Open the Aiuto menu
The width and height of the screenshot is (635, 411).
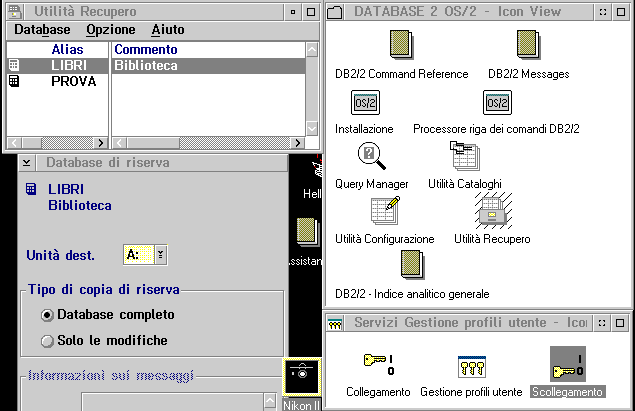pos(167,30)
